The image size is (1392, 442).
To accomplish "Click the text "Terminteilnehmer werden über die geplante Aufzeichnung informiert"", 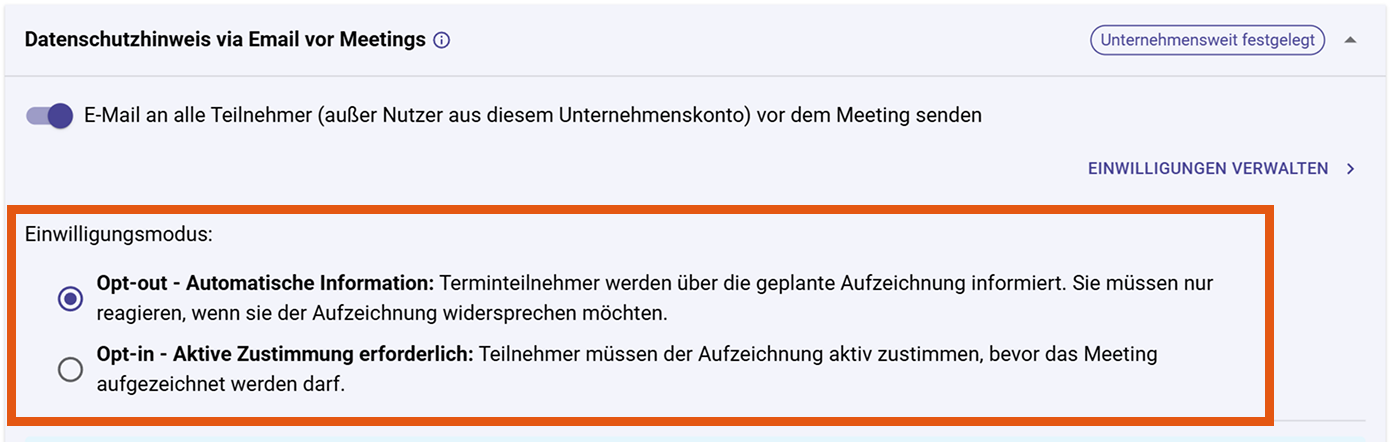I will (750, 283).
